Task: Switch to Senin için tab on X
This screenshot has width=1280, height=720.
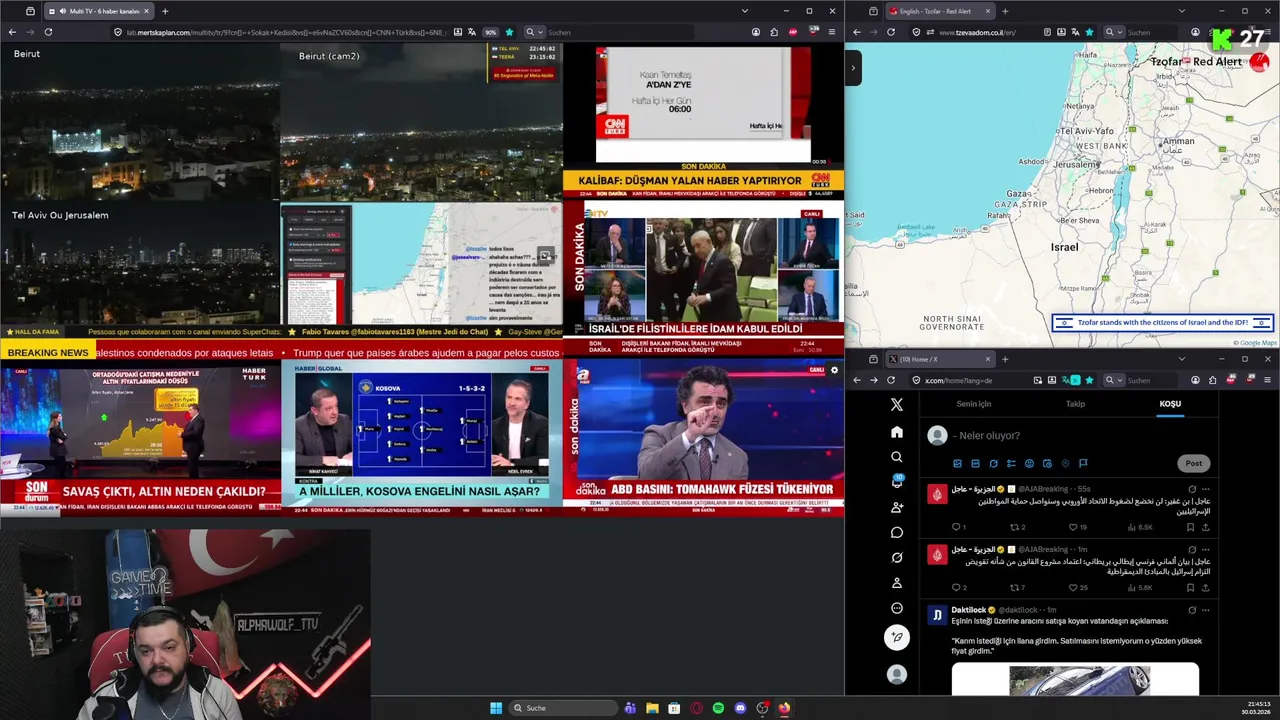Action: click(x=974, y=404)
